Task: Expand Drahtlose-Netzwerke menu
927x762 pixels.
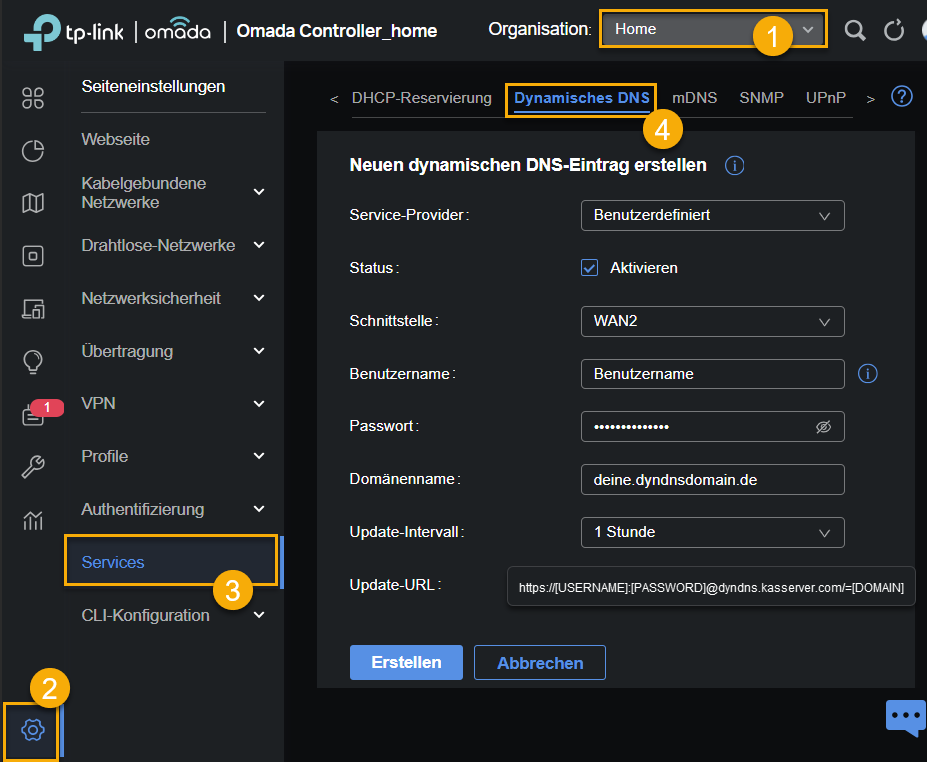Action: [x=173, y=245]
